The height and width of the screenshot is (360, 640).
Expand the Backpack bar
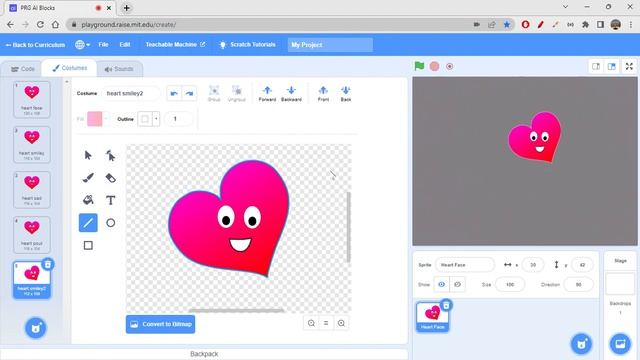point(204,354)
